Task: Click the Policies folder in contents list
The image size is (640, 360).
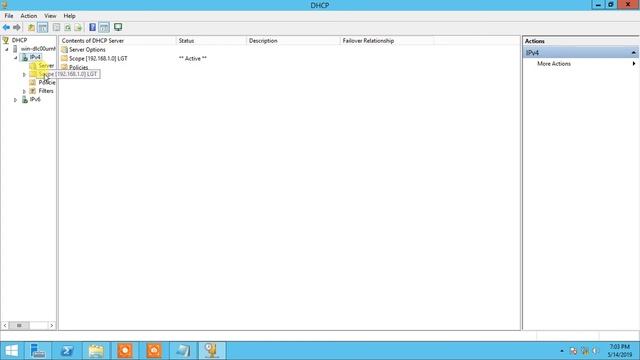Action: click(x=78, y=67)
